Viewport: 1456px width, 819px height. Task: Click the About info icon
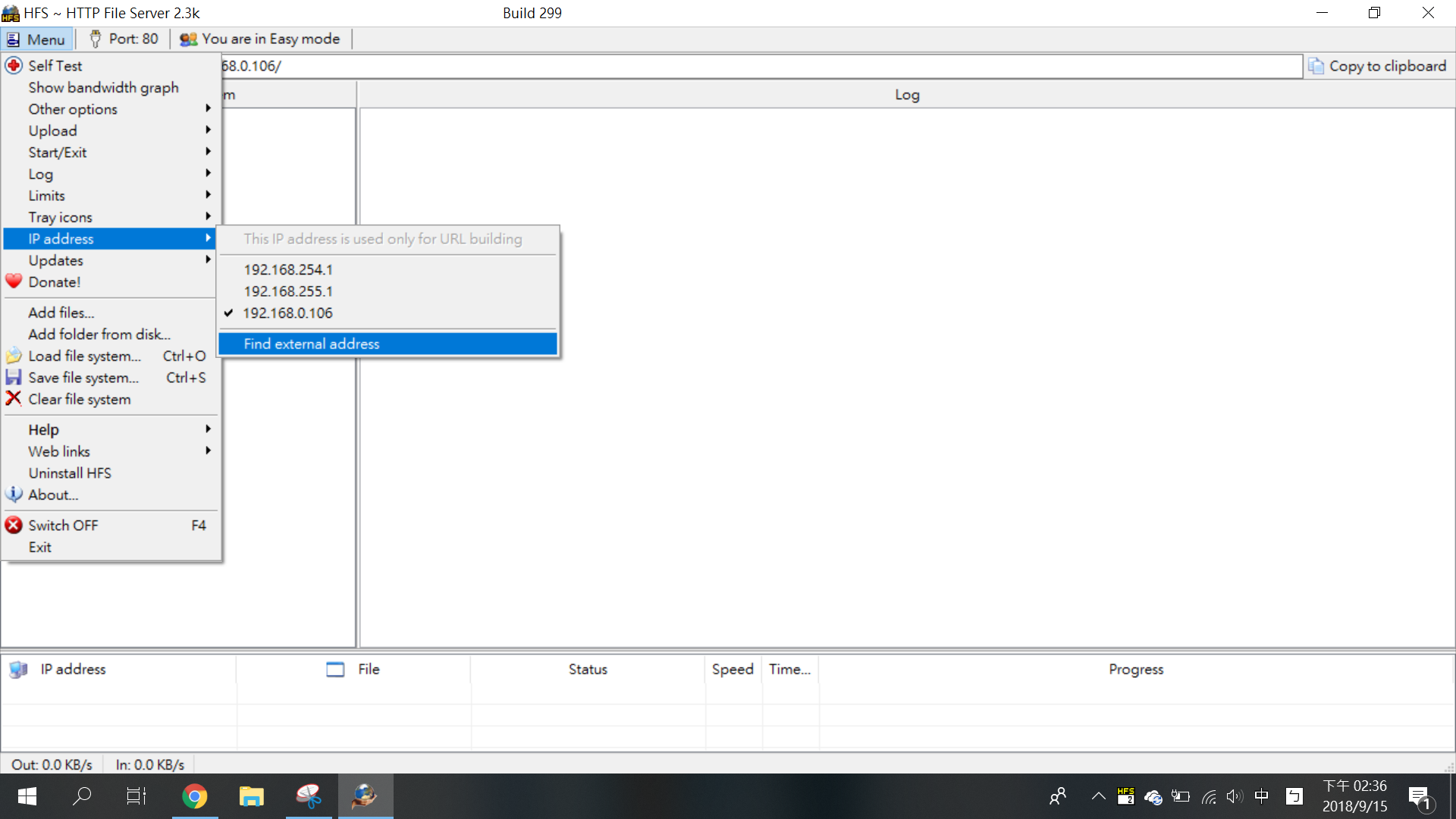pyautogui.click(x=14, y=494)
